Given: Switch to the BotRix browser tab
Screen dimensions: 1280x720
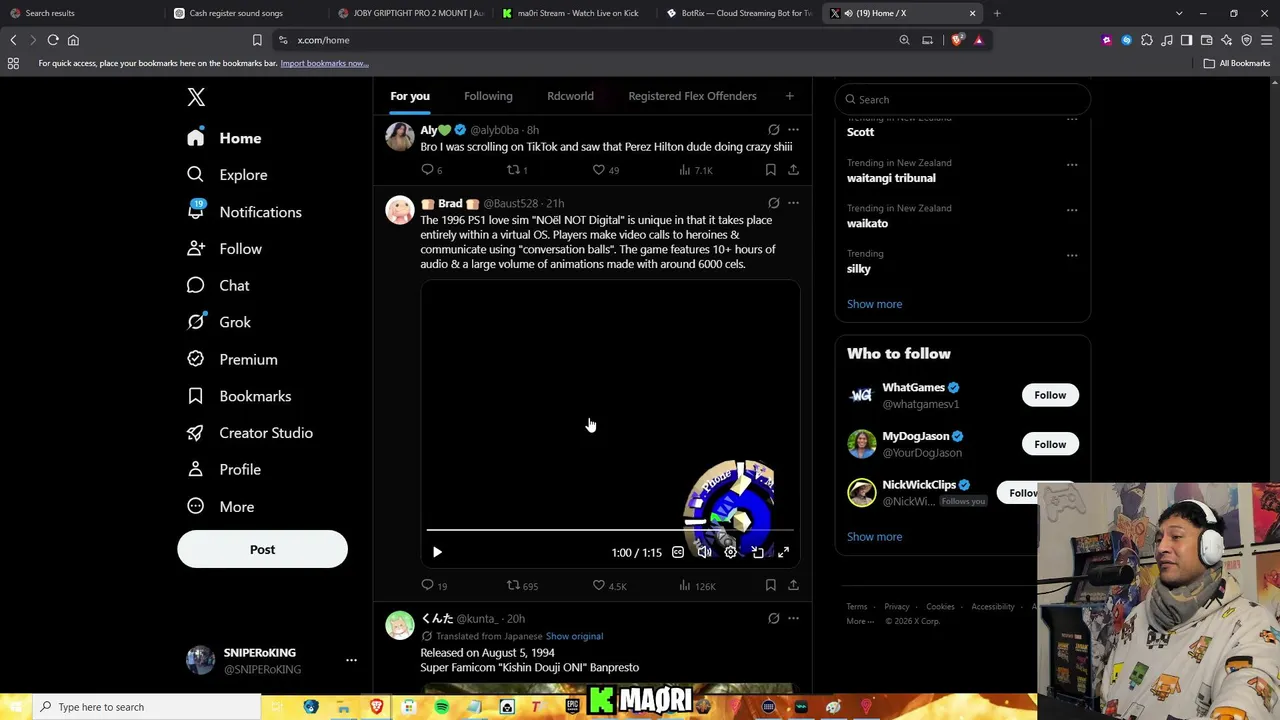Looking at the screenshot, I should (x=738, y=13).
